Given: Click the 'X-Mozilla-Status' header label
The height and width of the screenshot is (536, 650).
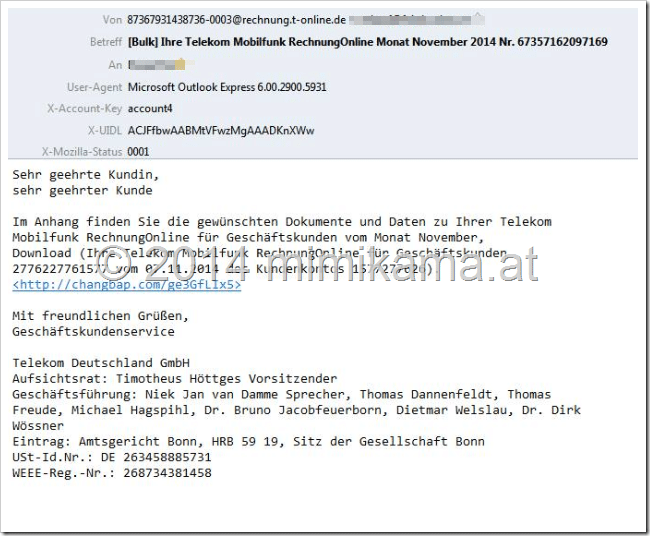Looking at the screenshot, I should tap(82, 152).
